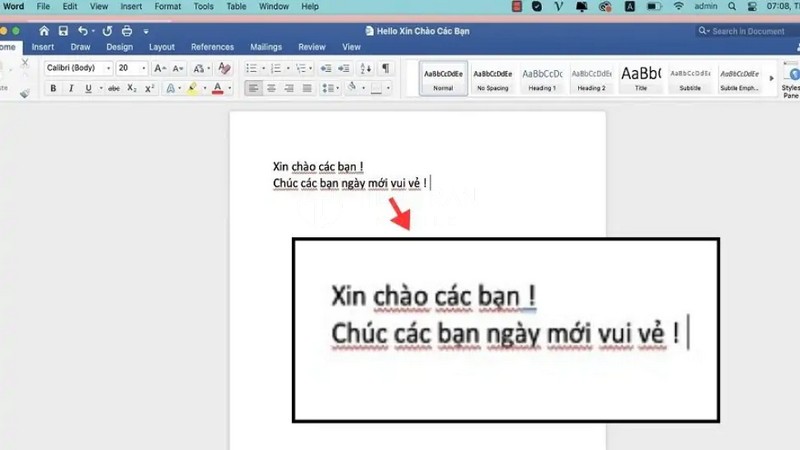Click the Search in Document field
Screen dimensions: 800x450
(x=746, y=31)
